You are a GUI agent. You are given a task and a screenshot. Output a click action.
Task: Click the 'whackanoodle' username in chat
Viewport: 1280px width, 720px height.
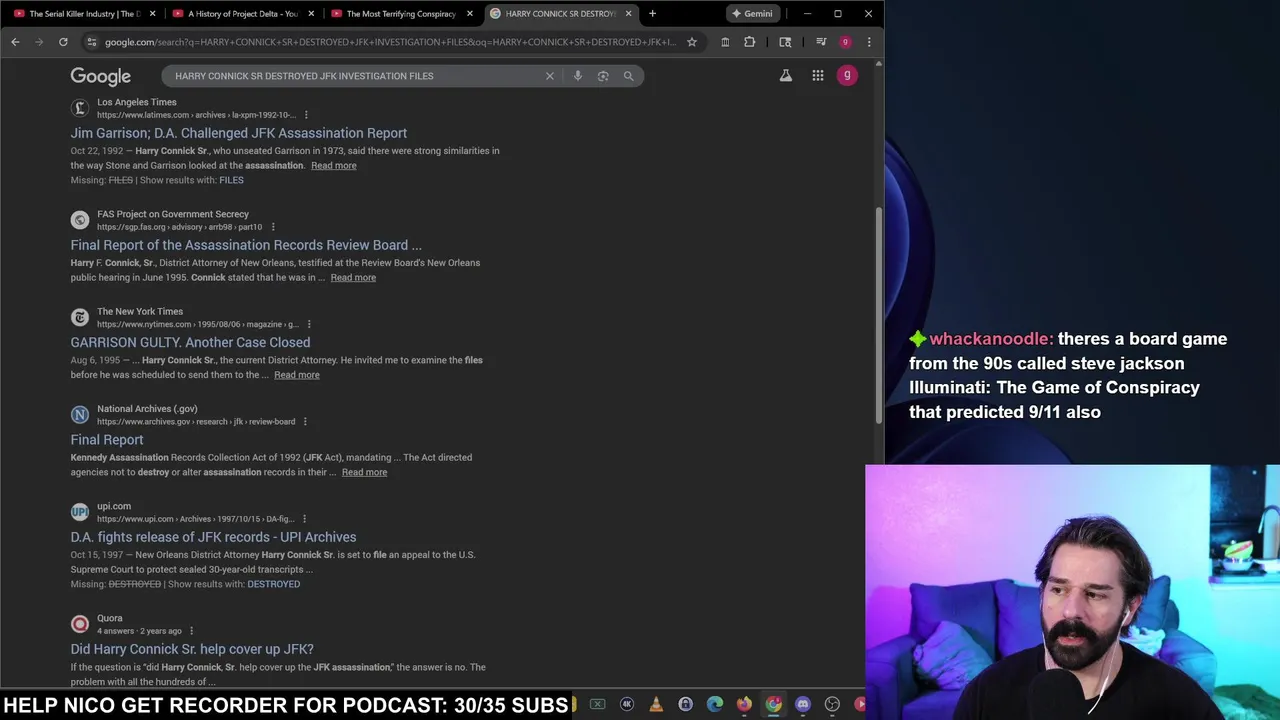point(991,339)
